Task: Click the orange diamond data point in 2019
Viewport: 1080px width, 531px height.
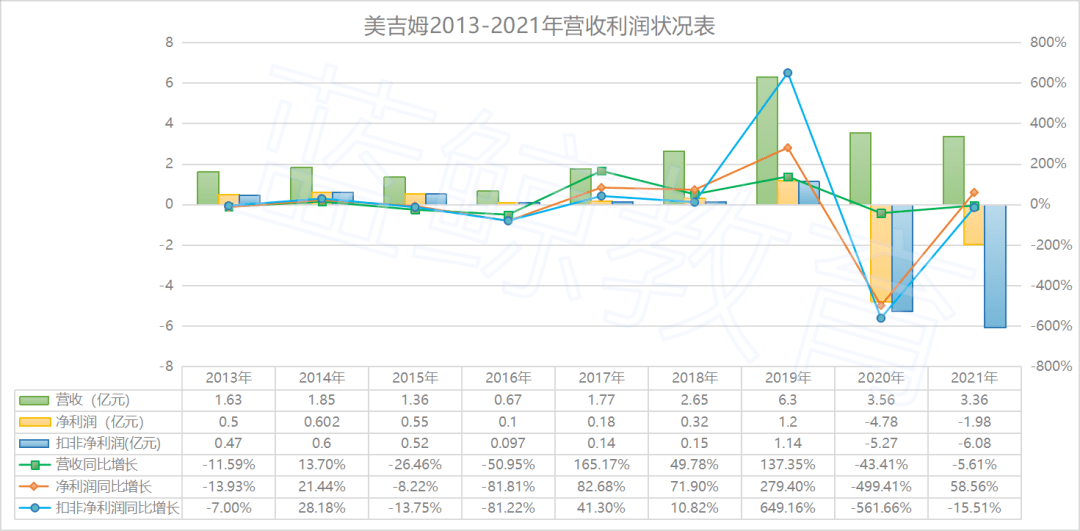Action: (787, 148)
